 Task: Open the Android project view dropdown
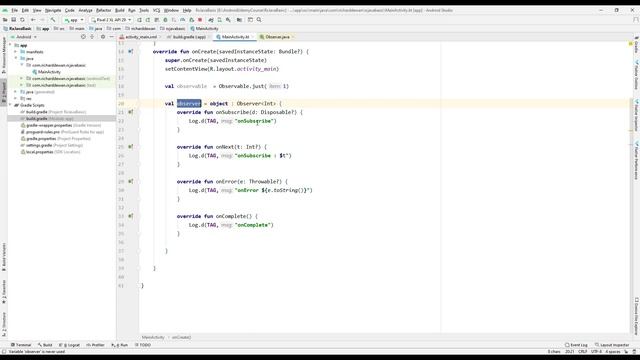point(26,37)
